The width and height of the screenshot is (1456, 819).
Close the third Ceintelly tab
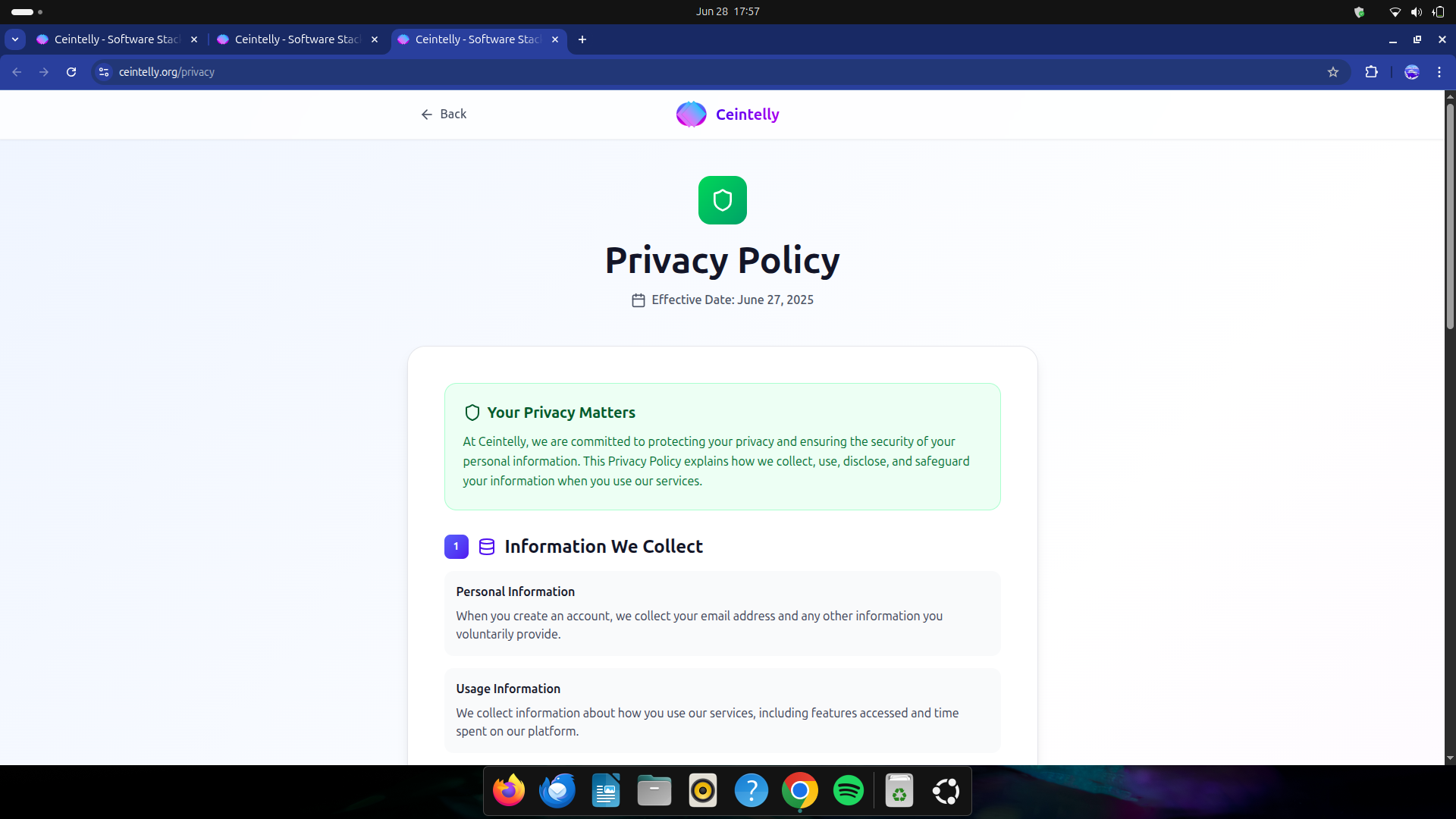(x=555, y=39)
